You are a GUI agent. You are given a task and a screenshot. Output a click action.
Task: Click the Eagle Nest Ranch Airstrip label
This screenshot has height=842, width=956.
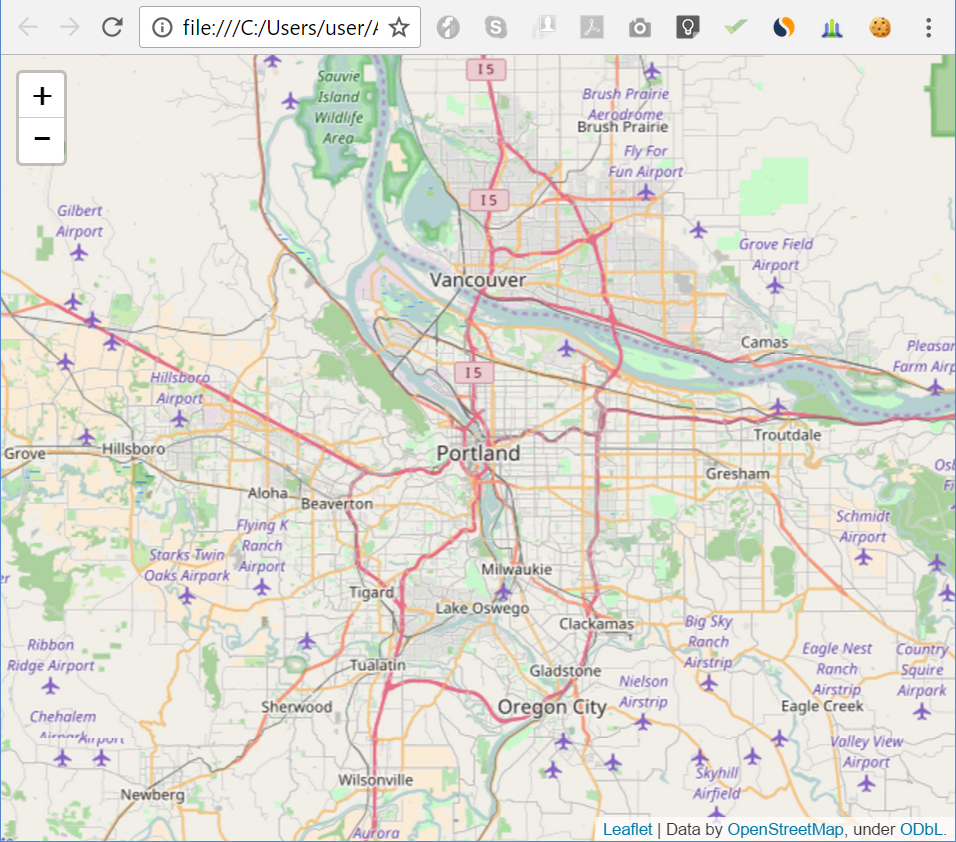tap(837, 669)
